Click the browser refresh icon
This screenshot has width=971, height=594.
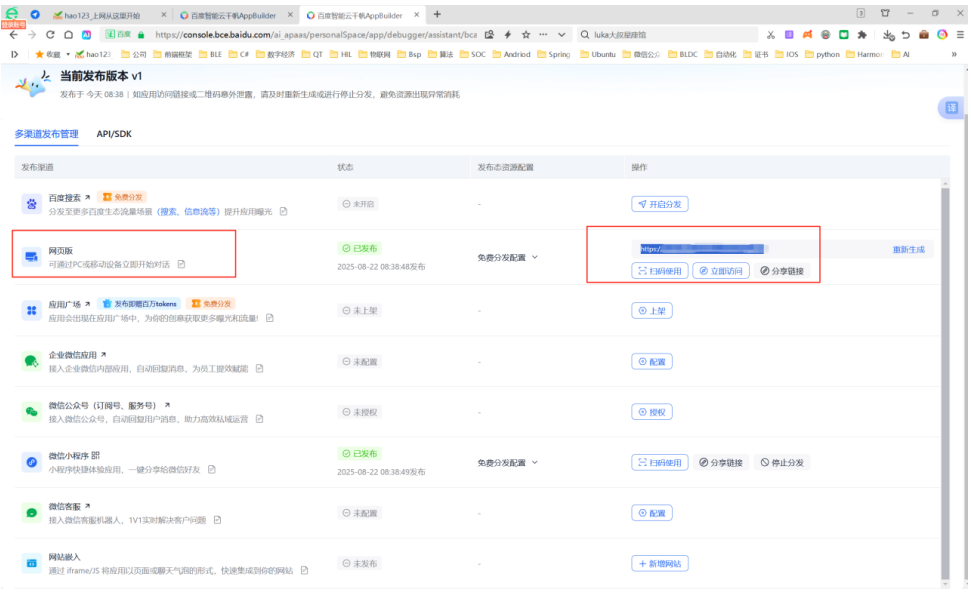tap(50, 35)
